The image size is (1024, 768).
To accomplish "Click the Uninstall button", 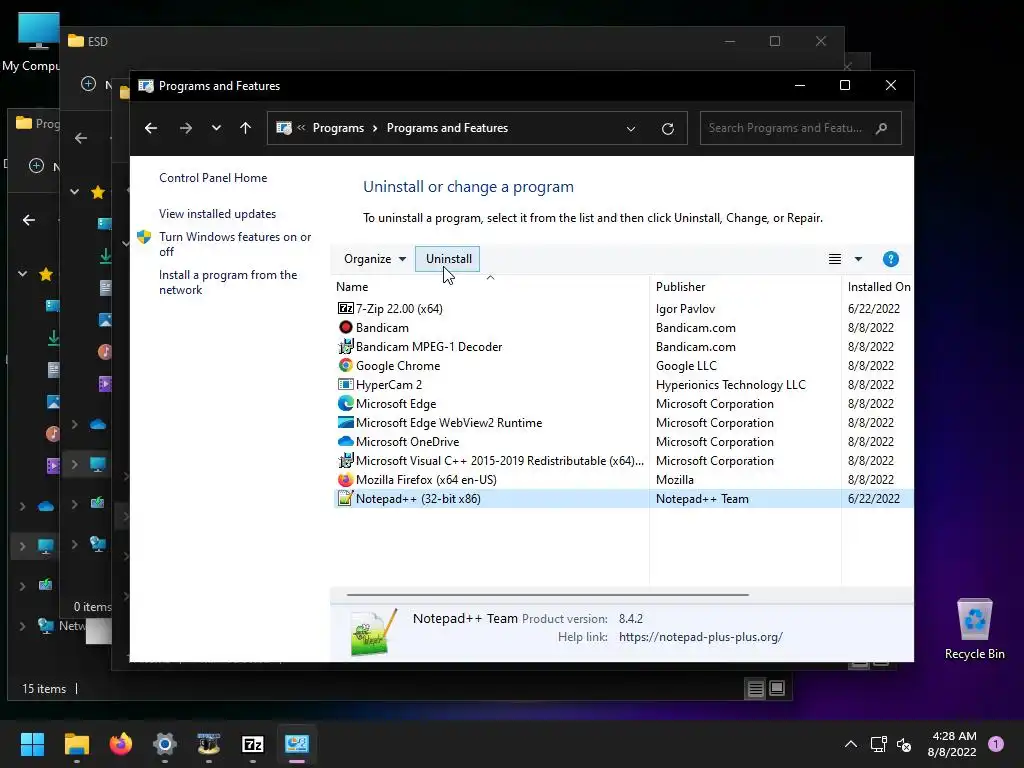I will [448, 259].
